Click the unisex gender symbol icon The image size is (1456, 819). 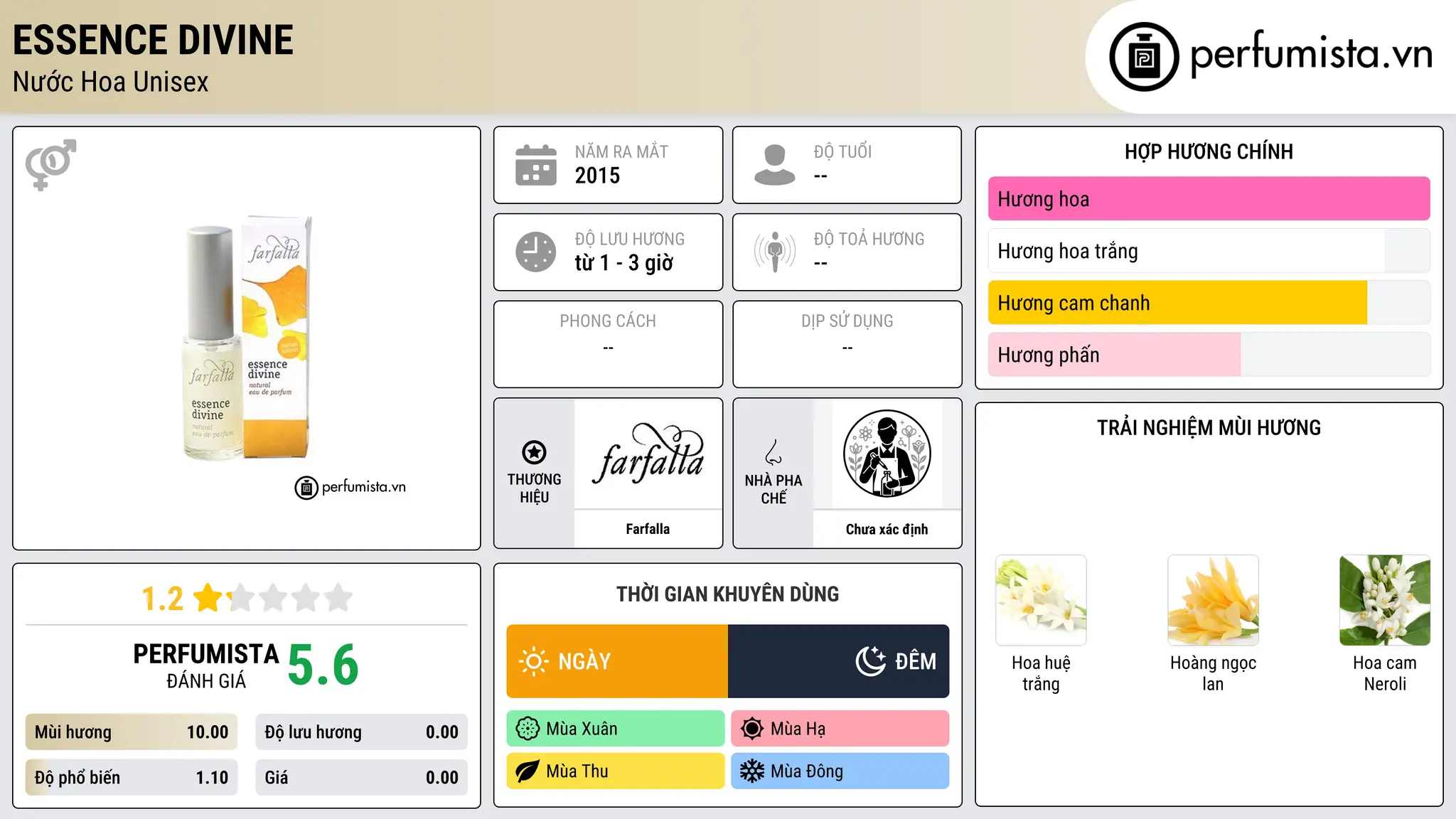click(50, 164)
